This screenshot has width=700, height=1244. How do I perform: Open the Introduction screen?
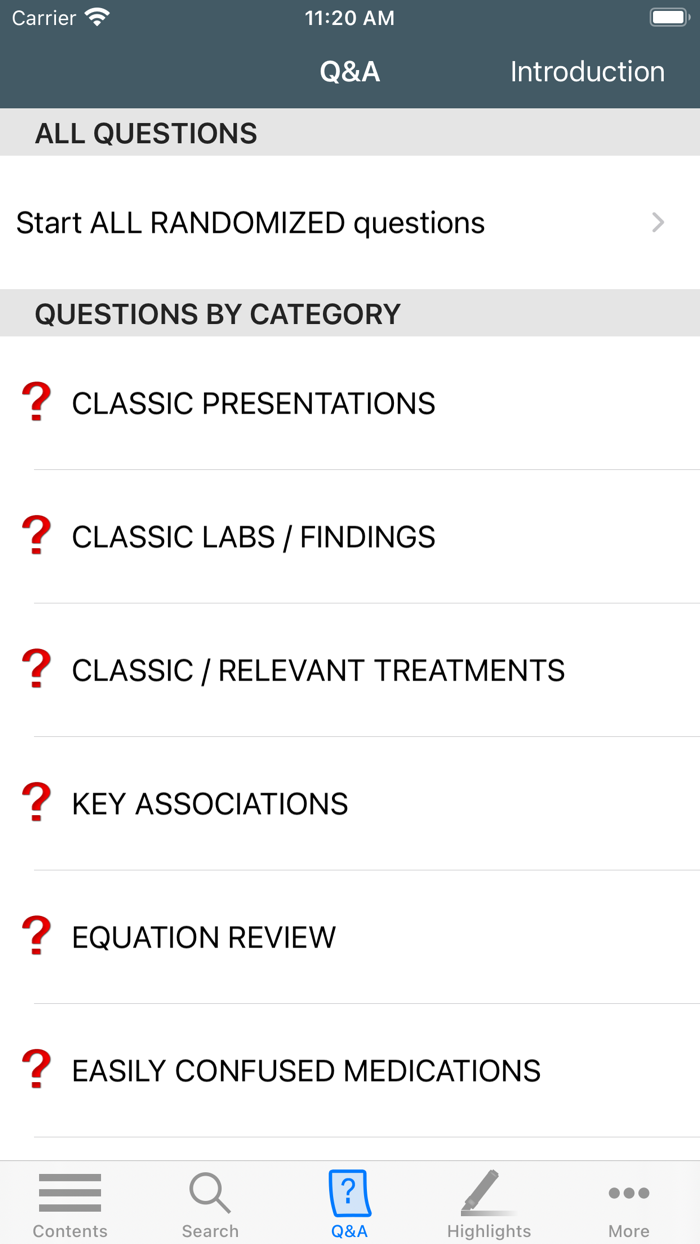coord(587,71)
